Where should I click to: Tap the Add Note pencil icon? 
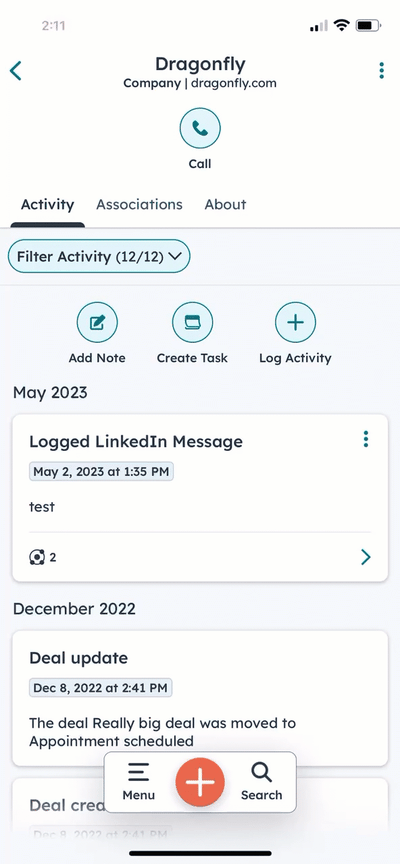[x=97, y=323]
